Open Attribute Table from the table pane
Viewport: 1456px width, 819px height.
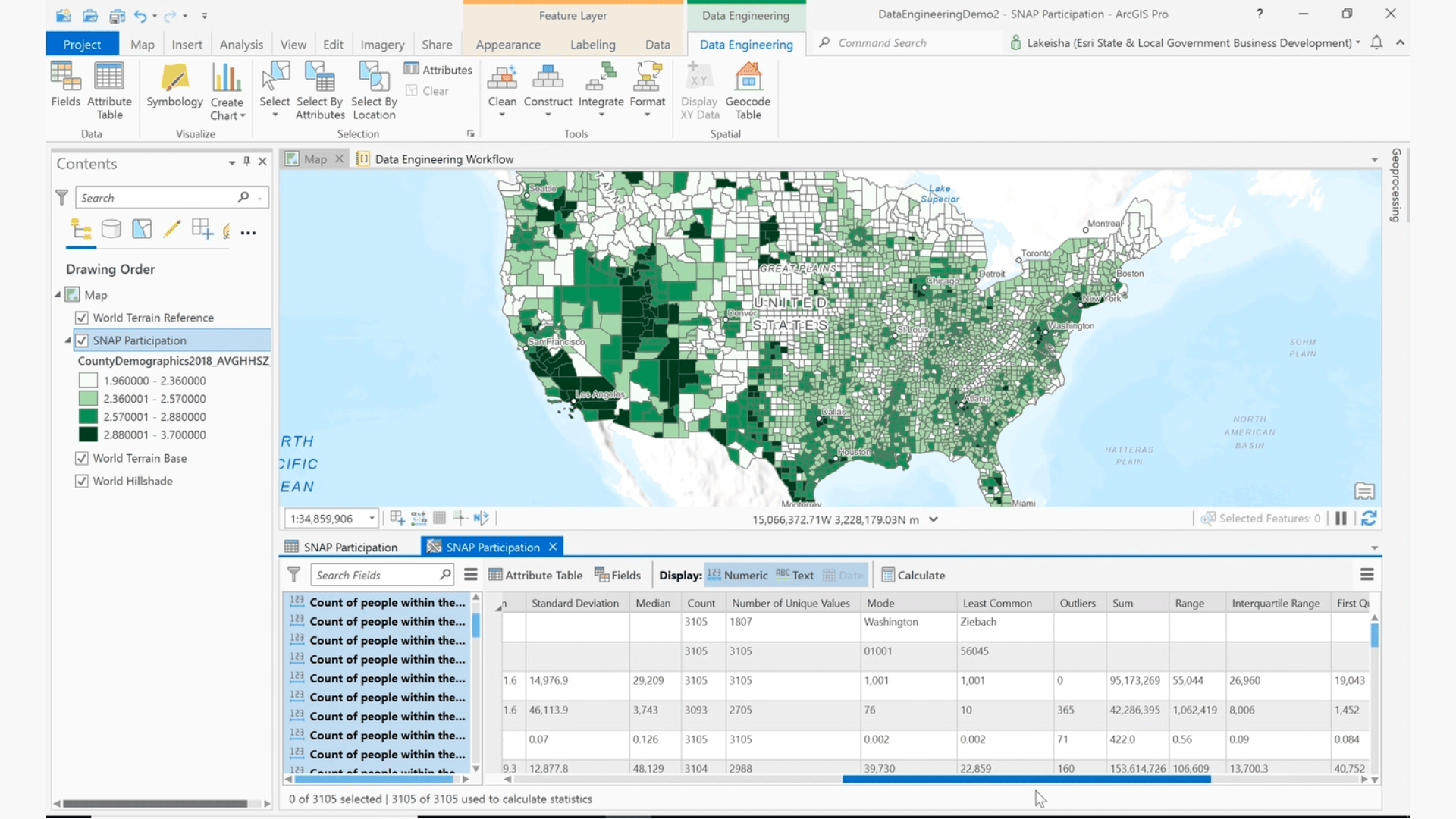pyautogui.click(x=535, y=575)
